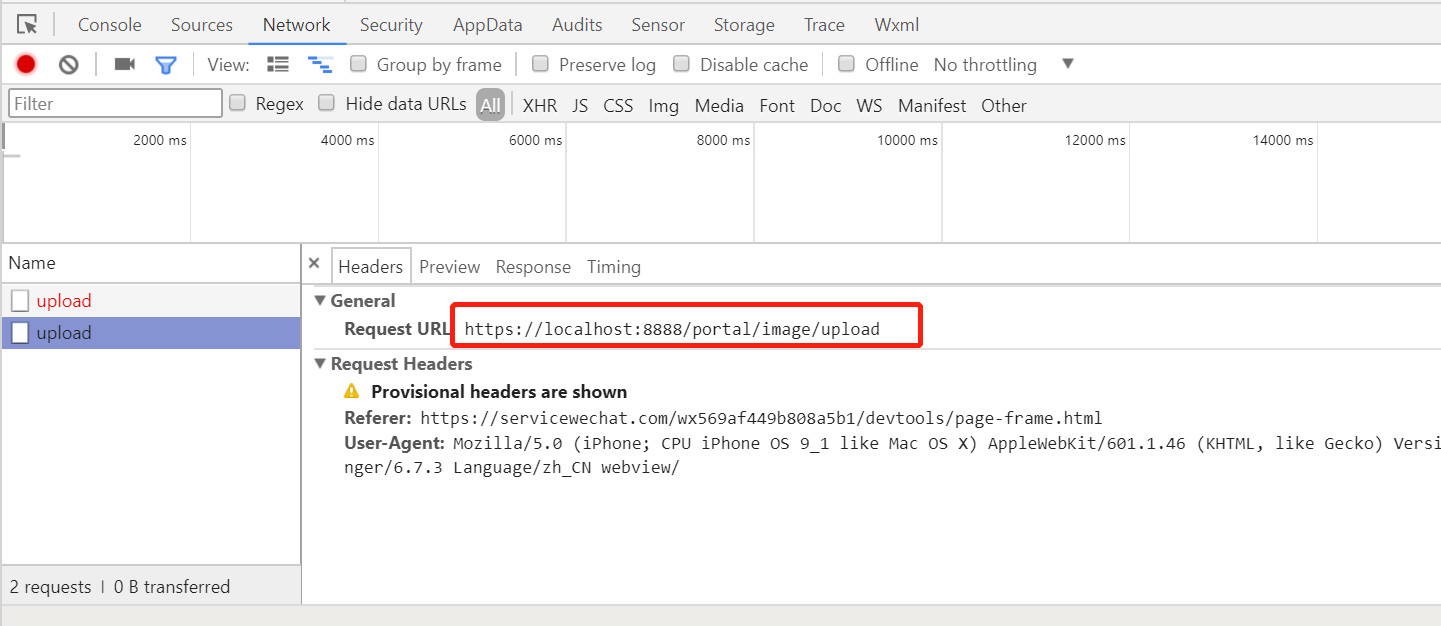This screenshot has height=626, width=1441.
Task: Click the inspect element picker icon
Action: (x=27, y=25)
